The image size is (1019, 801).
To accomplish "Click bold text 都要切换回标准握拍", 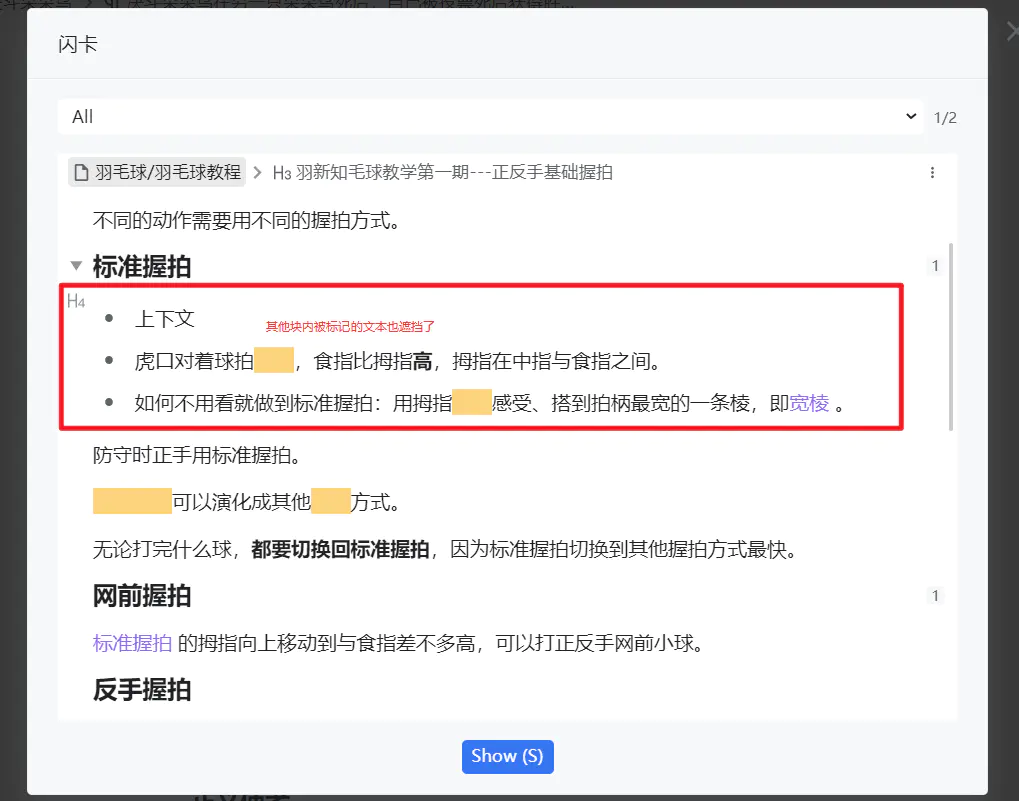I will [341, 550].
